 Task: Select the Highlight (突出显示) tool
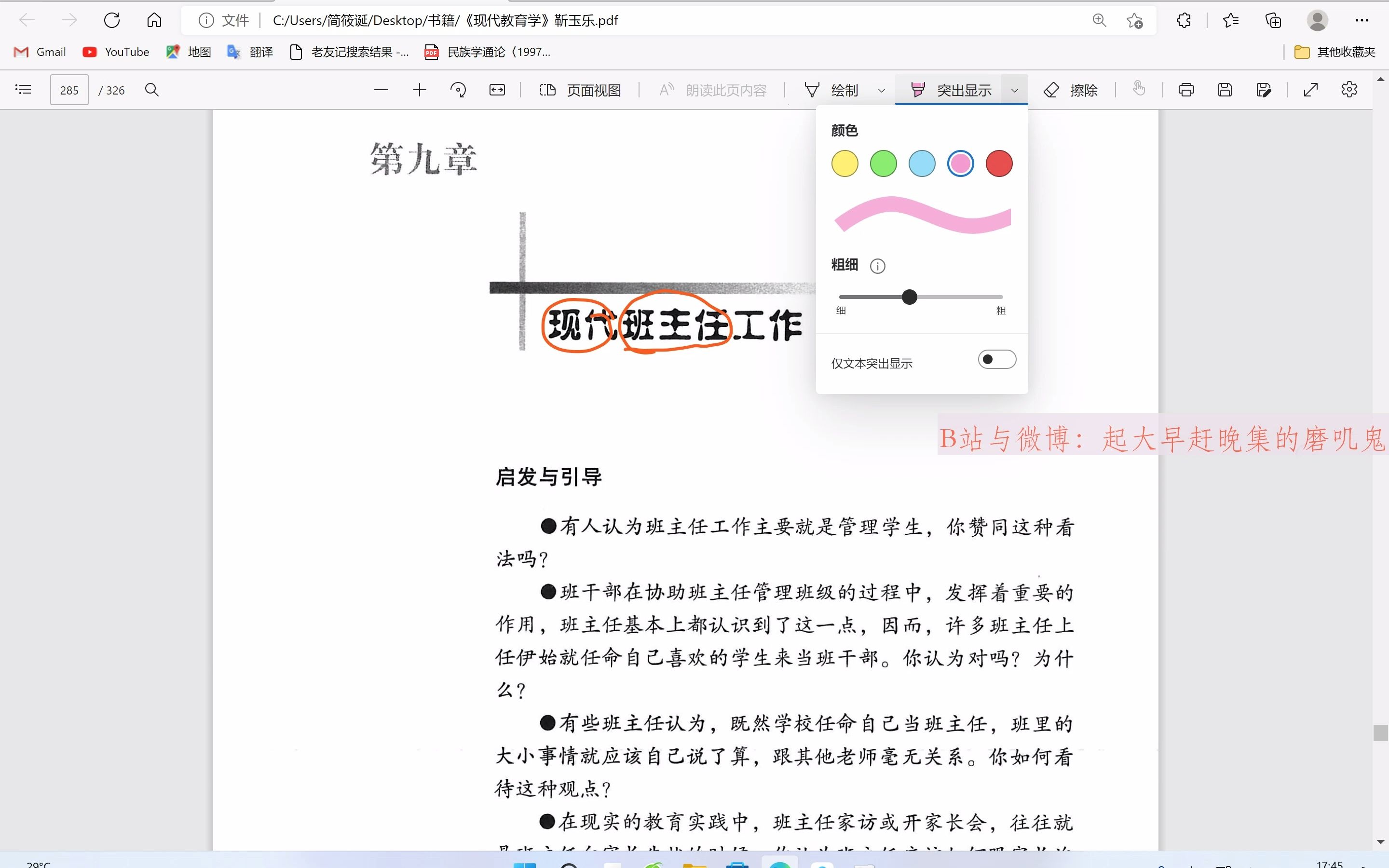click(x=951, y=90)
